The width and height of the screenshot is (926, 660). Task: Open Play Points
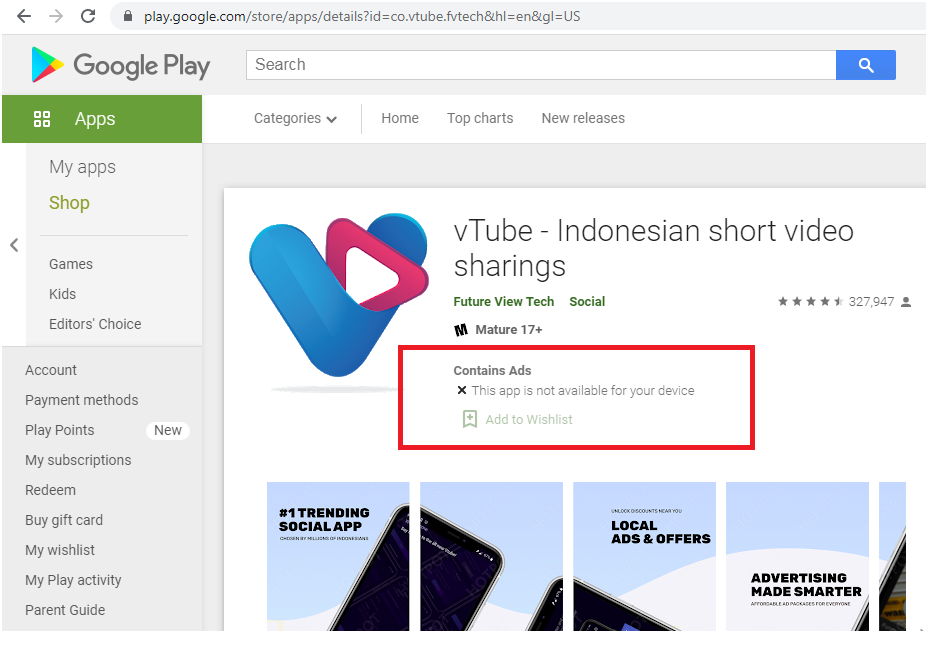[60, 430]
